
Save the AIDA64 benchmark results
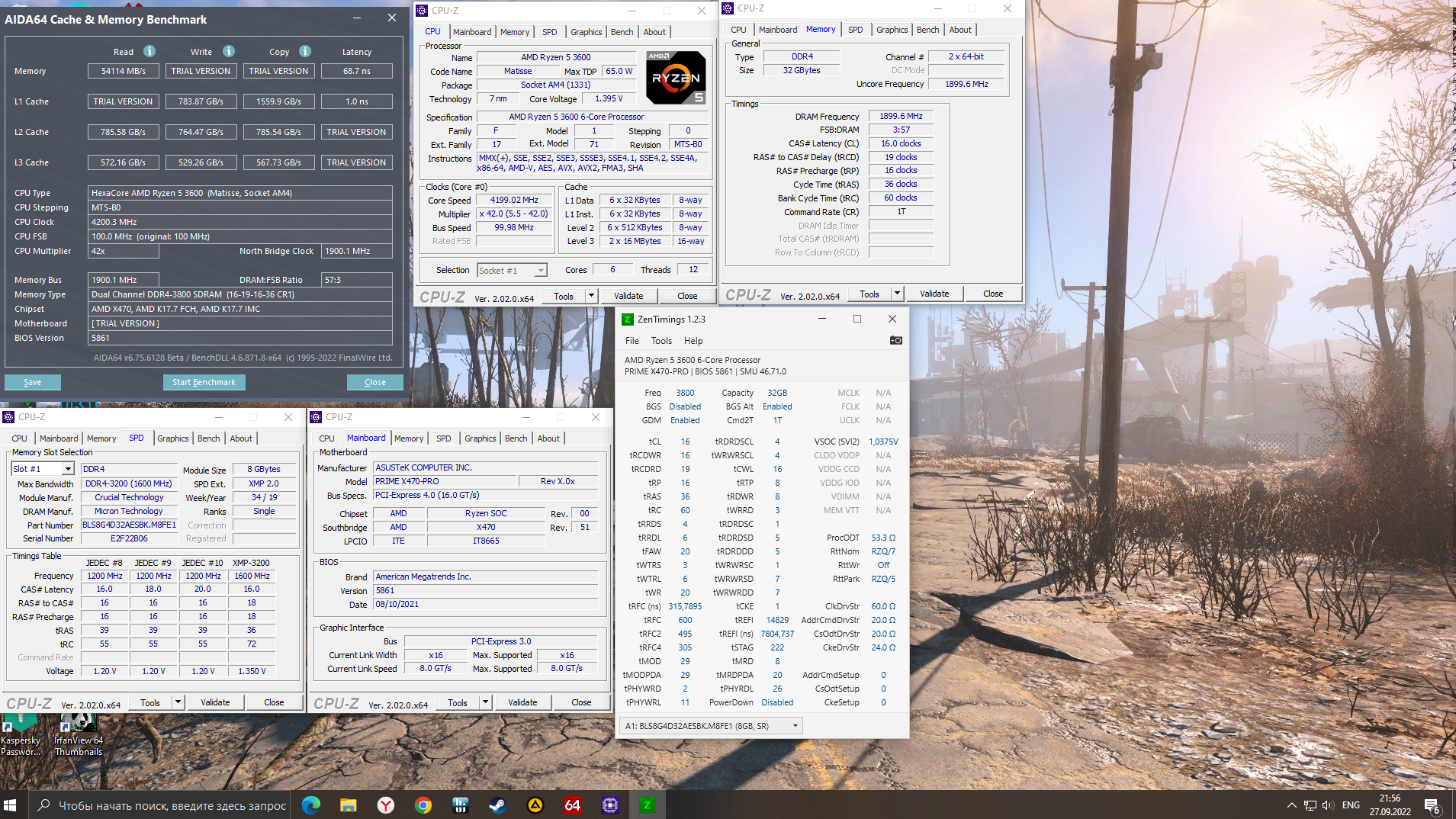[x=32, y=382]
